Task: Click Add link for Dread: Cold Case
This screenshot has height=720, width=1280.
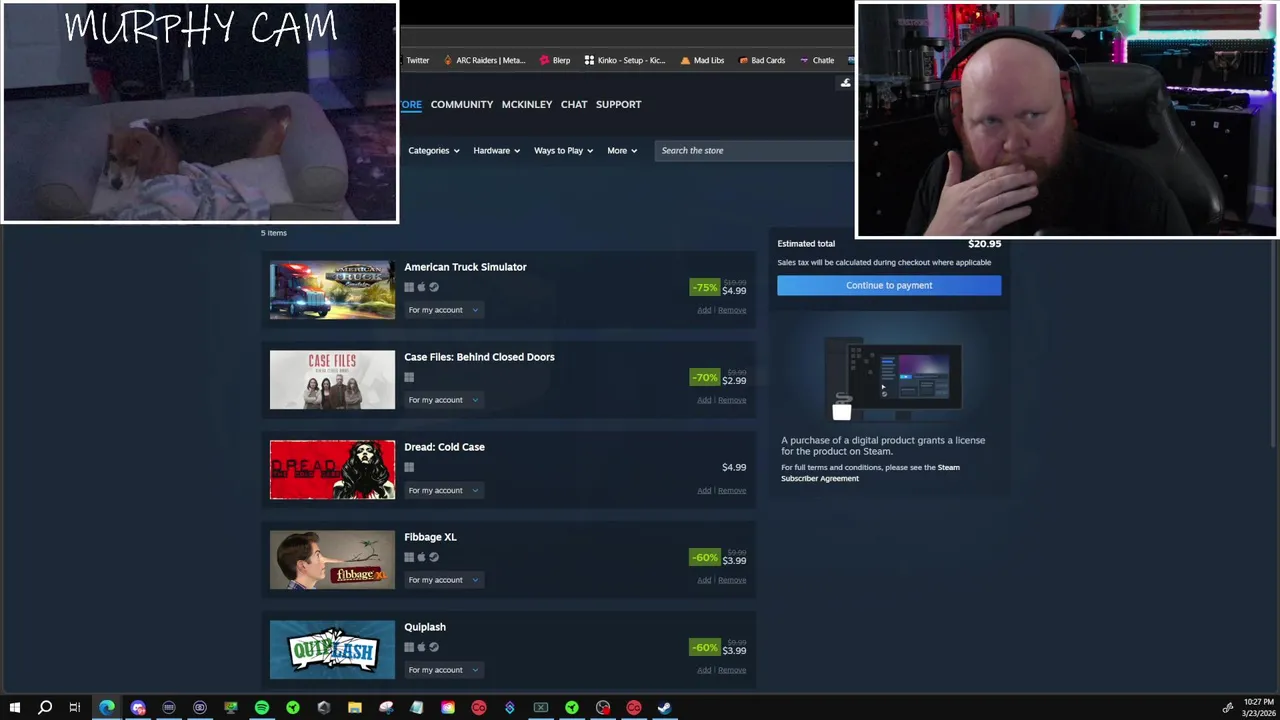Action: [704, 490]
